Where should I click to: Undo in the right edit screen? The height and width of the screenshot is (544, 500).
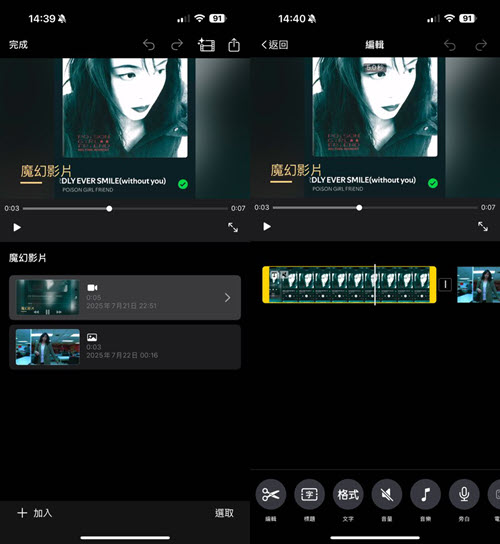point(450,45)
